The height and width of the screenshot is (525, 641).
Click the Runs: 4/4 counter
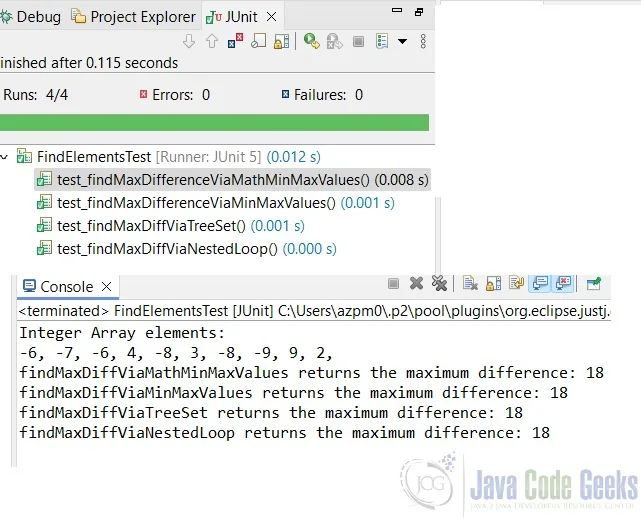click(x=36, y=95)
